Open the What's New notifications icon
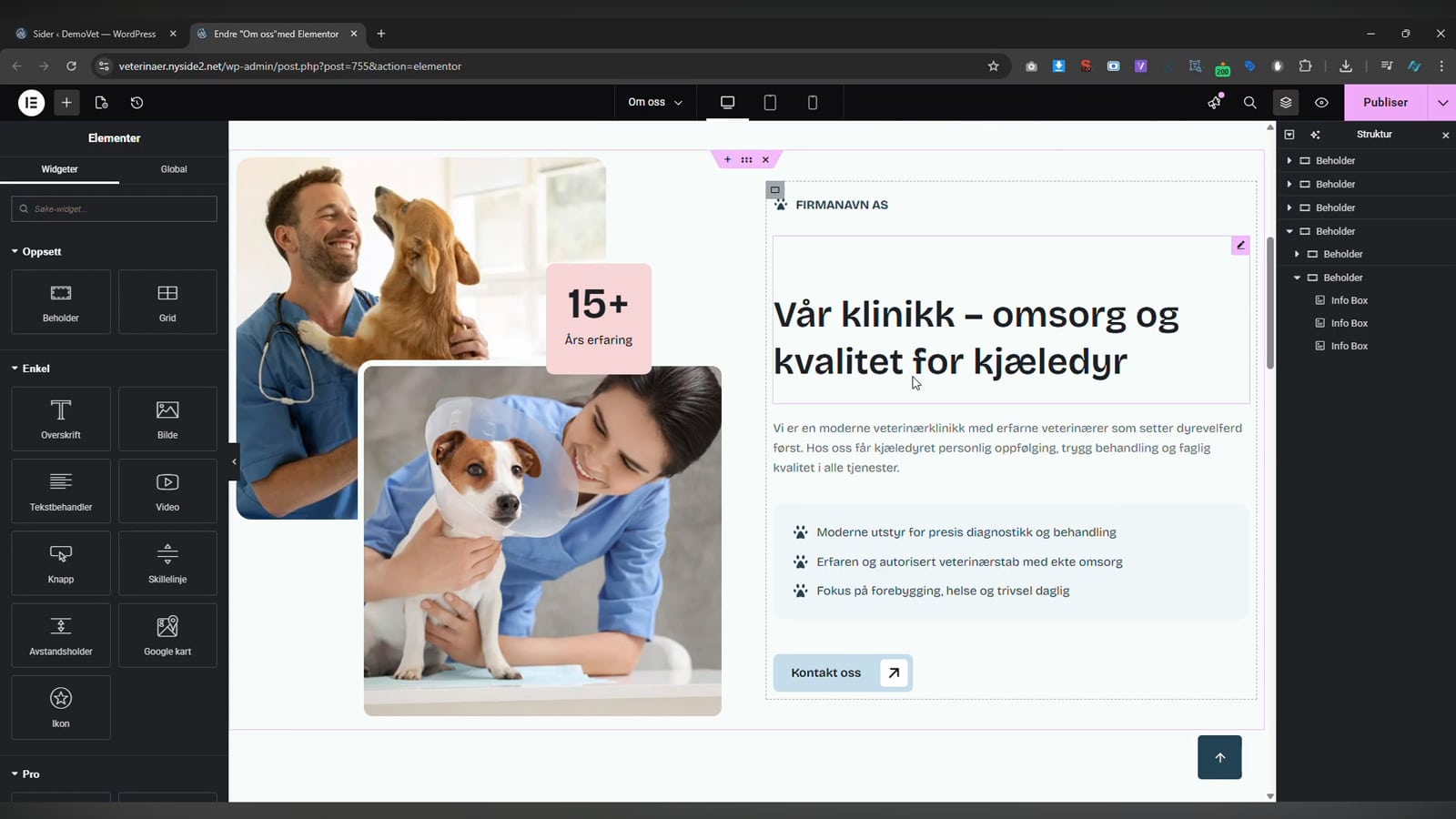Screen dimensions: 1456x819 pos(1214,103)
